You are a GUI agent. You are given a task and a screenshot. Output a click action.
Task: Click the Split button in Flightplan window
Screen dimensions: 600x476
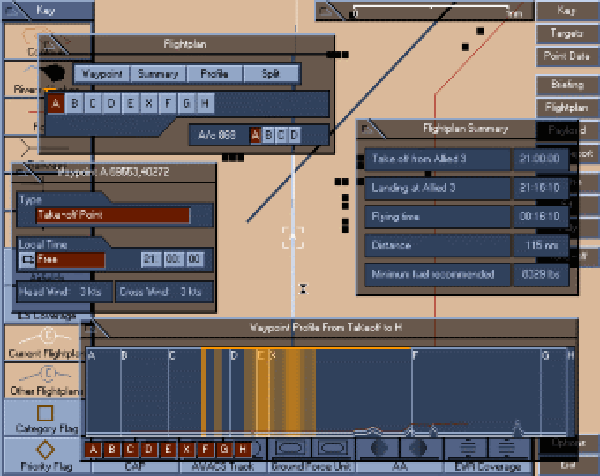pos(271,74)
